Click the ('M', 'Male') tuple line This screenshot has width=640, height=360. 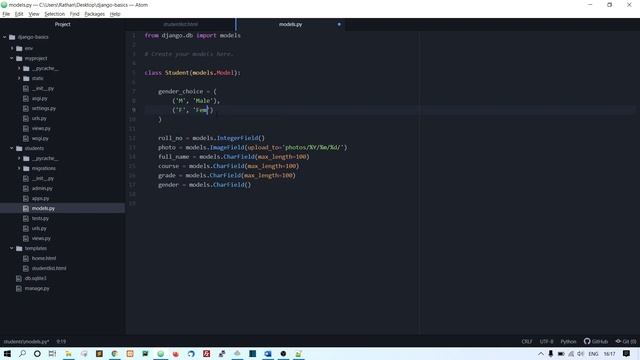(x=196, y=101)
